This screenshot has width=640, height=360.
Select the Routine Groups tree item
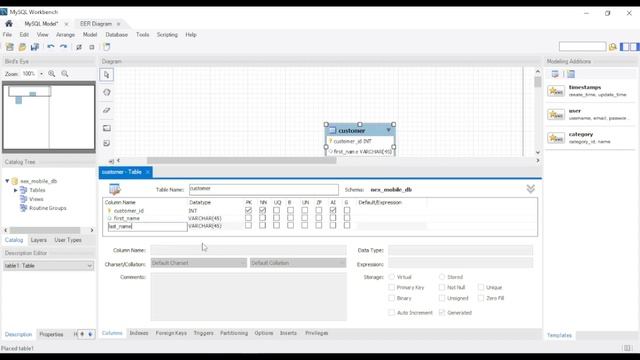[48, 208]
